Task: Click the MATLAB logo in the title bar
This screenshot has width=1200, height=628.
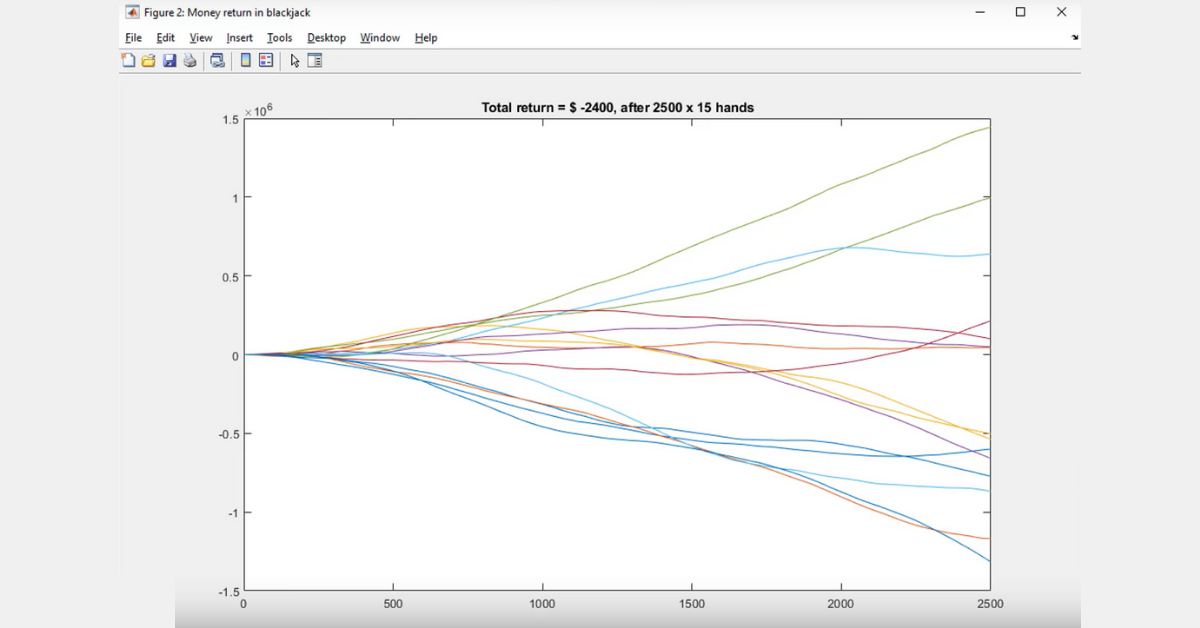Action: [x=132, y=12]
